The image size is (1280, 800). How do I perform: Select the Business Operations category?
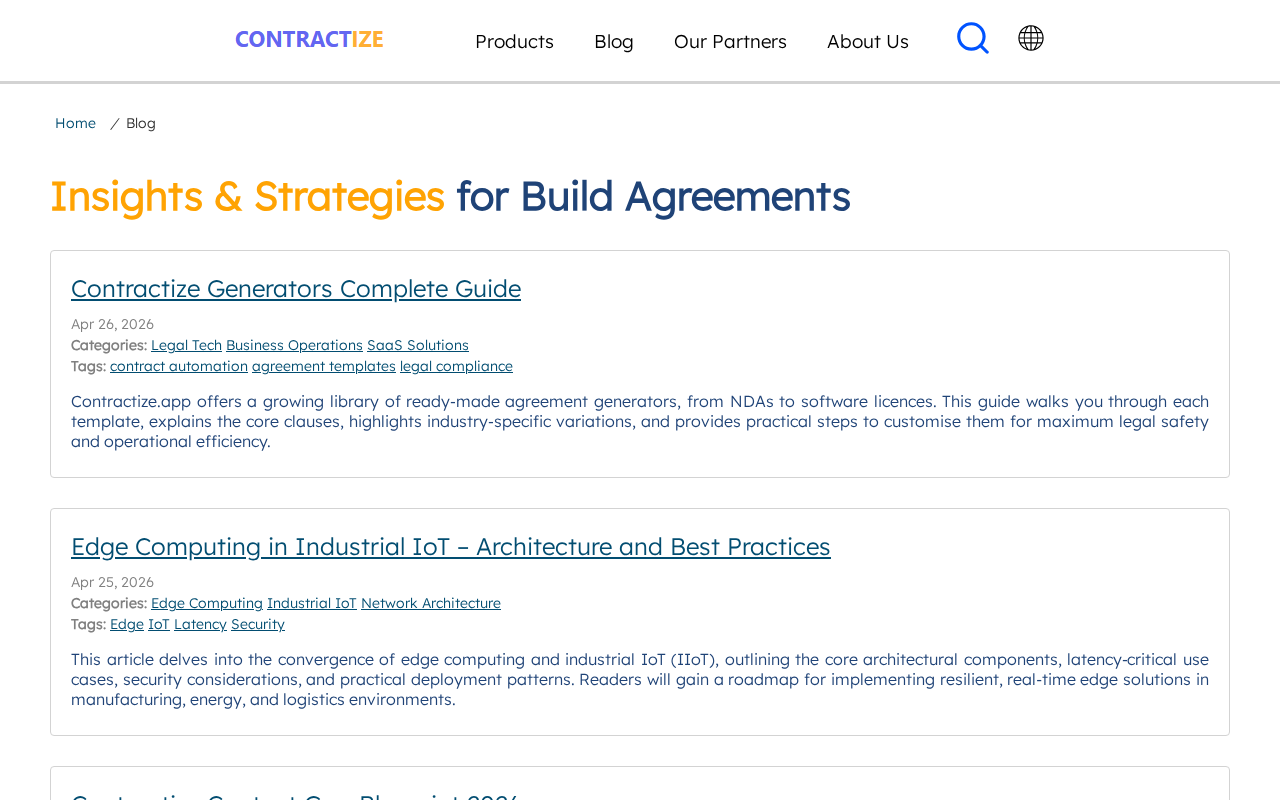[294, 345]
